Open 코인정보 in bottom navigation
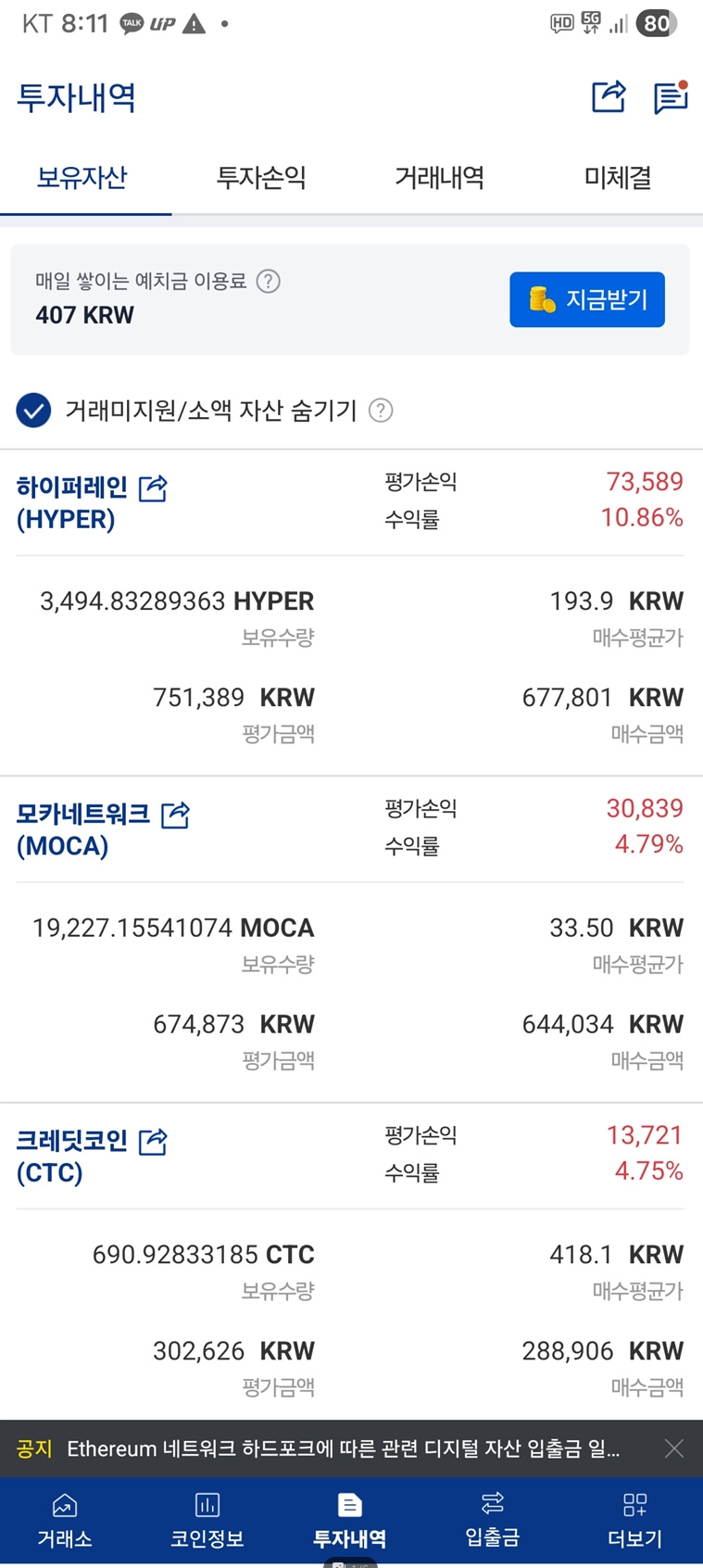The width and height of the screenshot is (703, 1568). [207, 1521]
